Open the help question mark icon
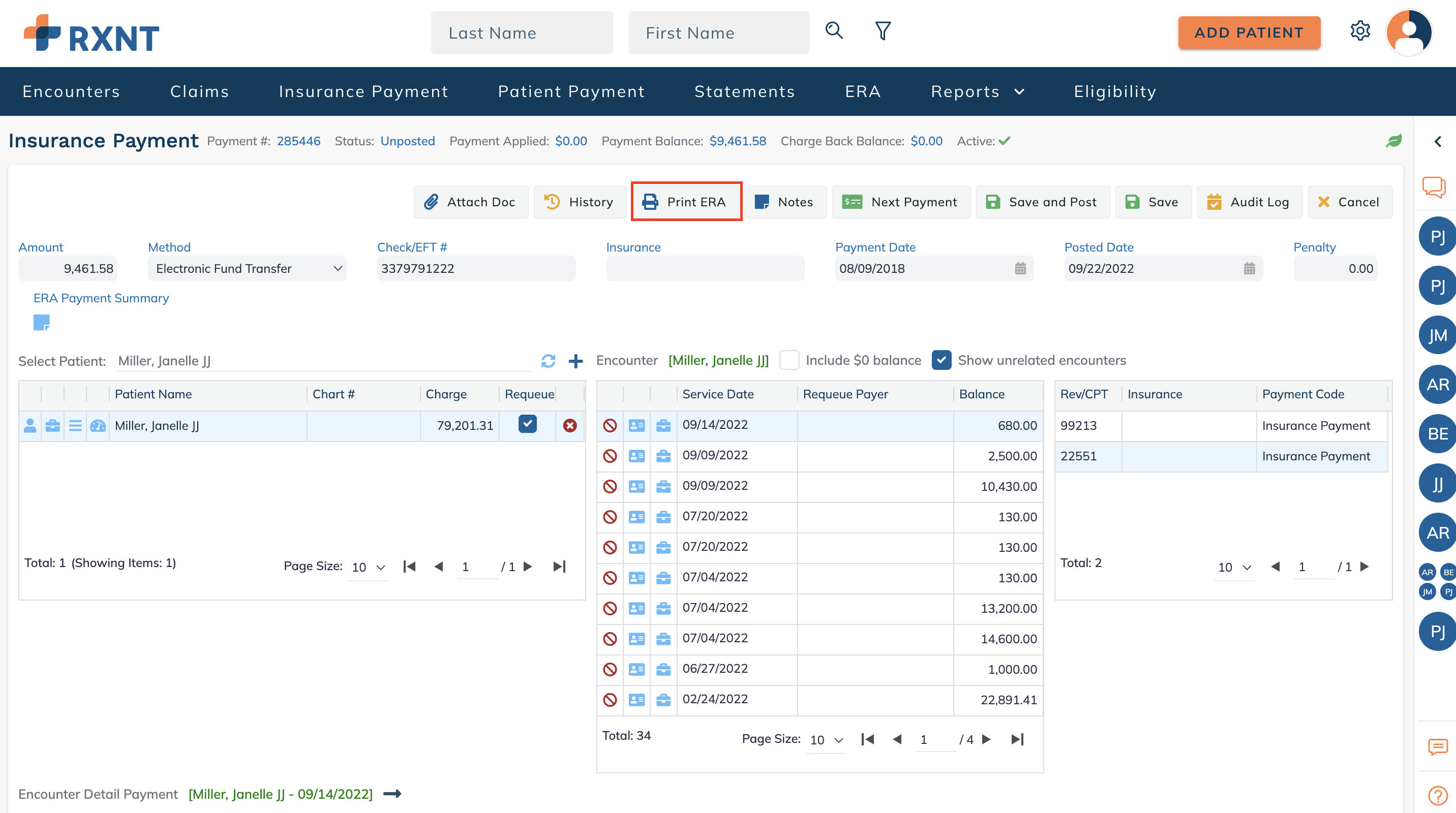This screenshot has height=813, width=1456. (x=1437, y=796)
